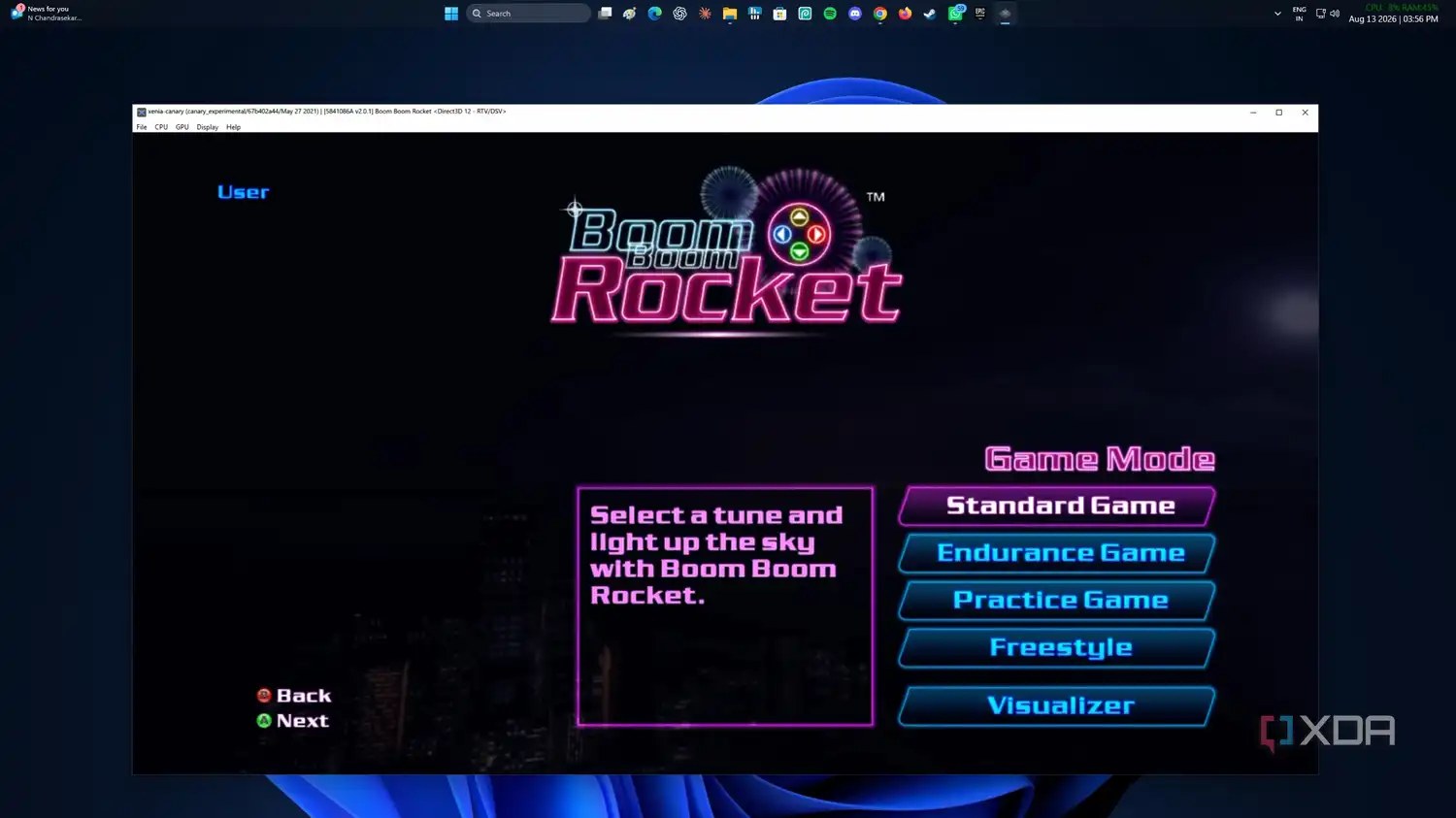Open File Explorer from the taskbar
The width and height of the screenshot is (1456, 818).
730,14
